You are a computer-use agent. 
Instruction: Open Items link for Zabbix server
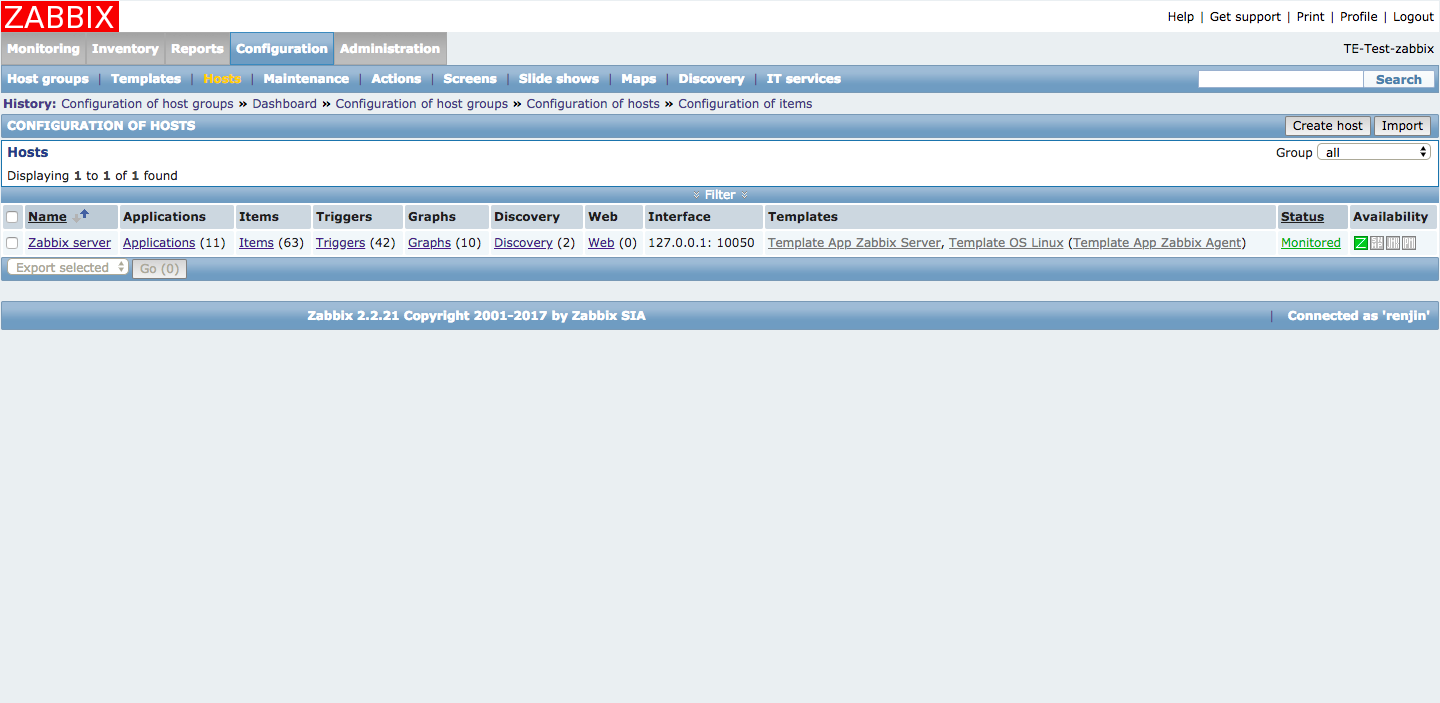[256, 243]
